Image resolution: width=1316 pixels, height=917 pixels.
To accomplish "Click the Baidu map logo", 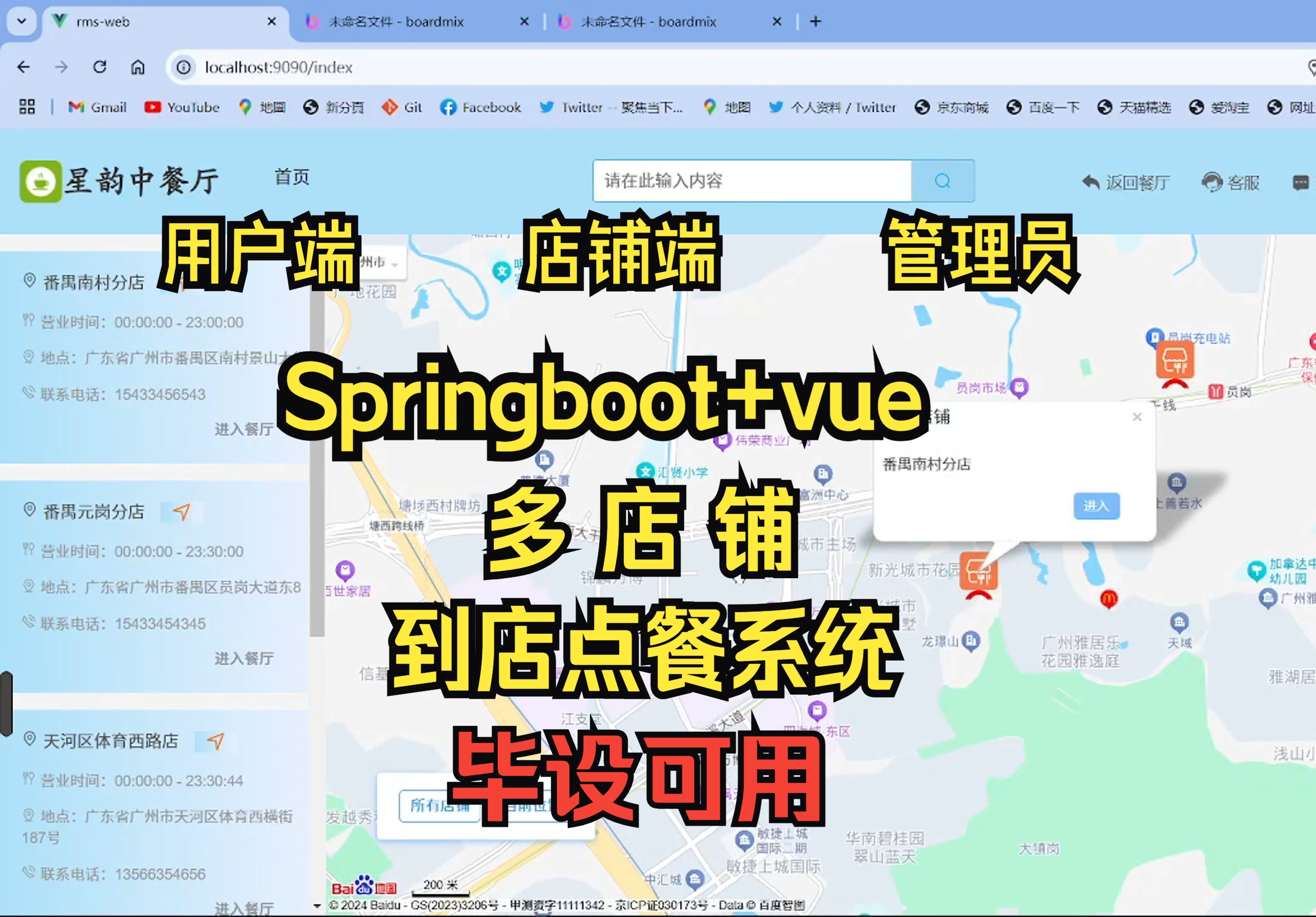I will click(364, 887).
